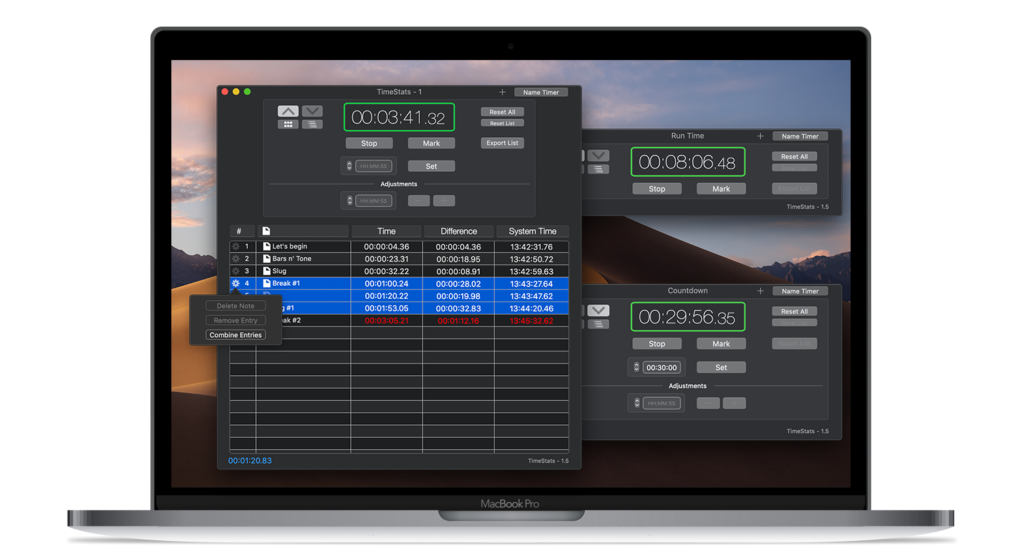Click the HH:MM:SS adjustments field in TimeStats - 1
Screen dimensions: 1024x556
coord(374,201)
